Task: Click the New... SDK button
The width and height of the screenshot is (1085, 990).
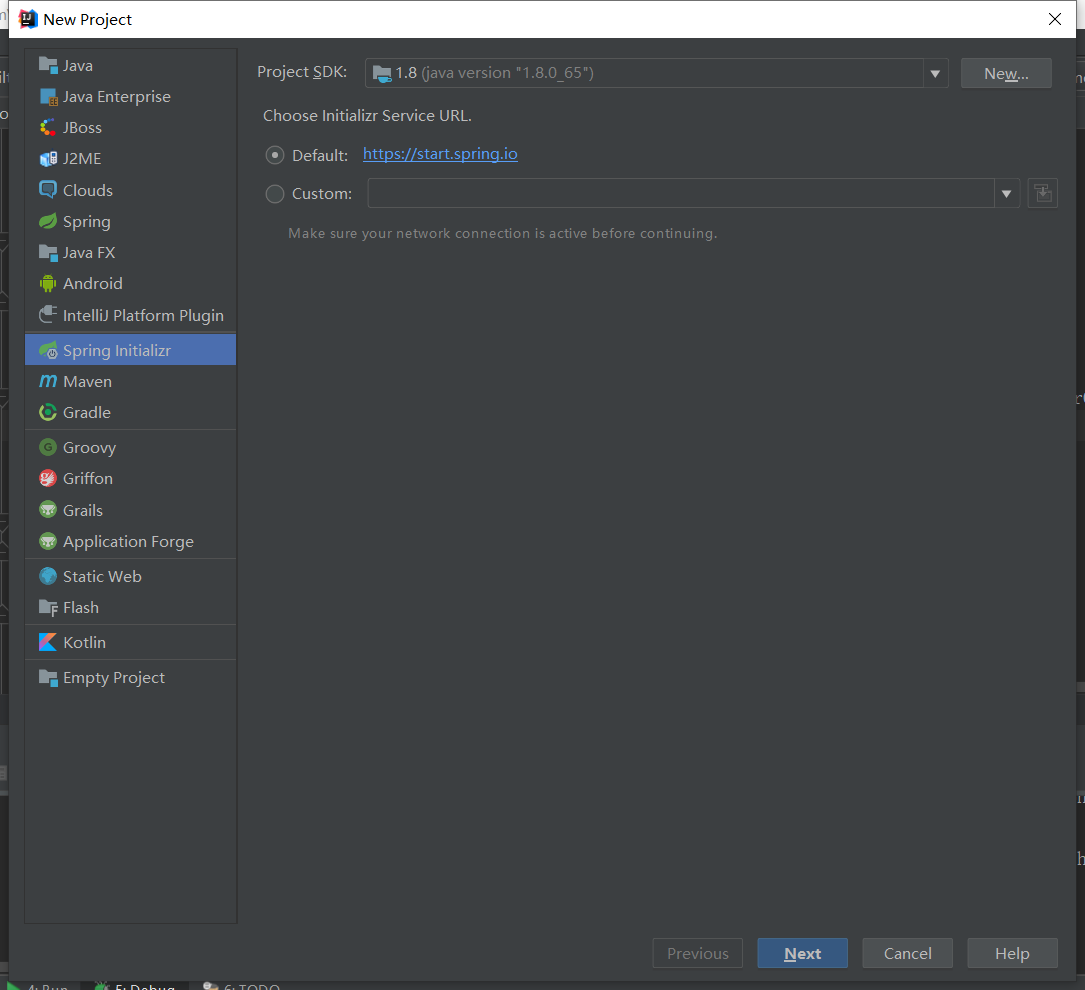Action: click(1006, 73)
